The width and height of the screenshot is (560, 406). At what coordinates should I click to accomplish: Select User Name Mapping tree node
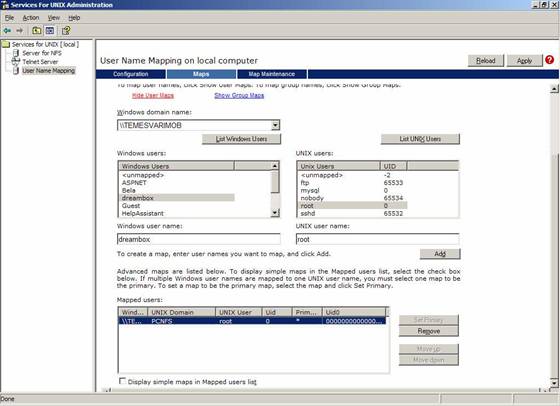pyautogui.click(x=49, y=71)
